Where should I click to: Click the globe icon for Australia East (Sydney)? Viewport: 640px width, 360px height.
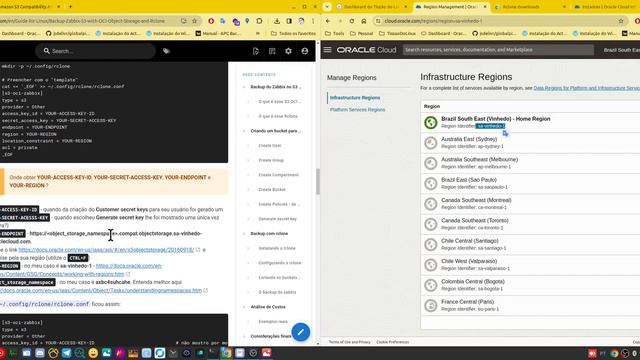click(x=431, y=142)
